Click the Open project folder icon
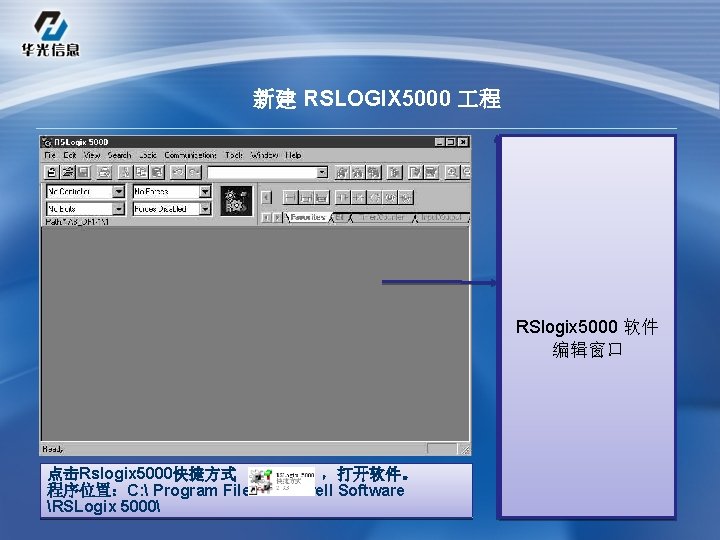Screen dimensions: 720x540 [x=68, y=172]
